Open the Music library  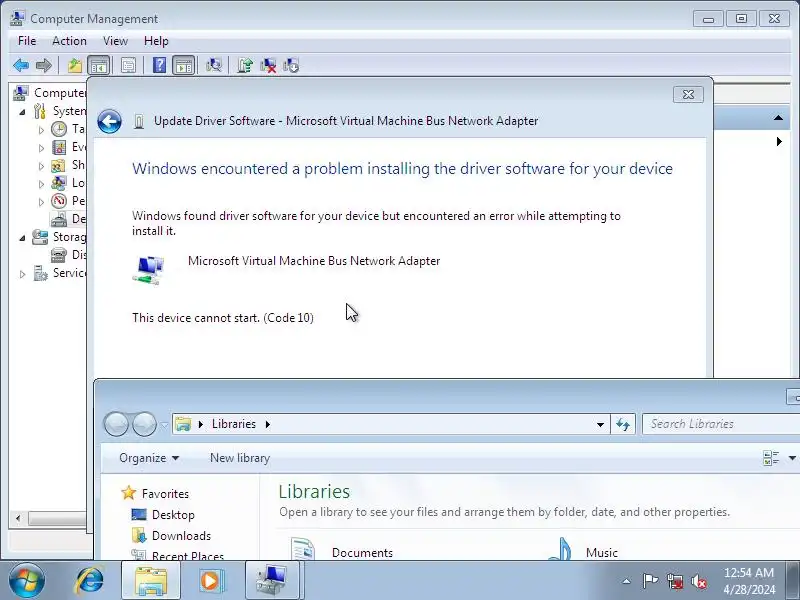(x=602, y=553)
